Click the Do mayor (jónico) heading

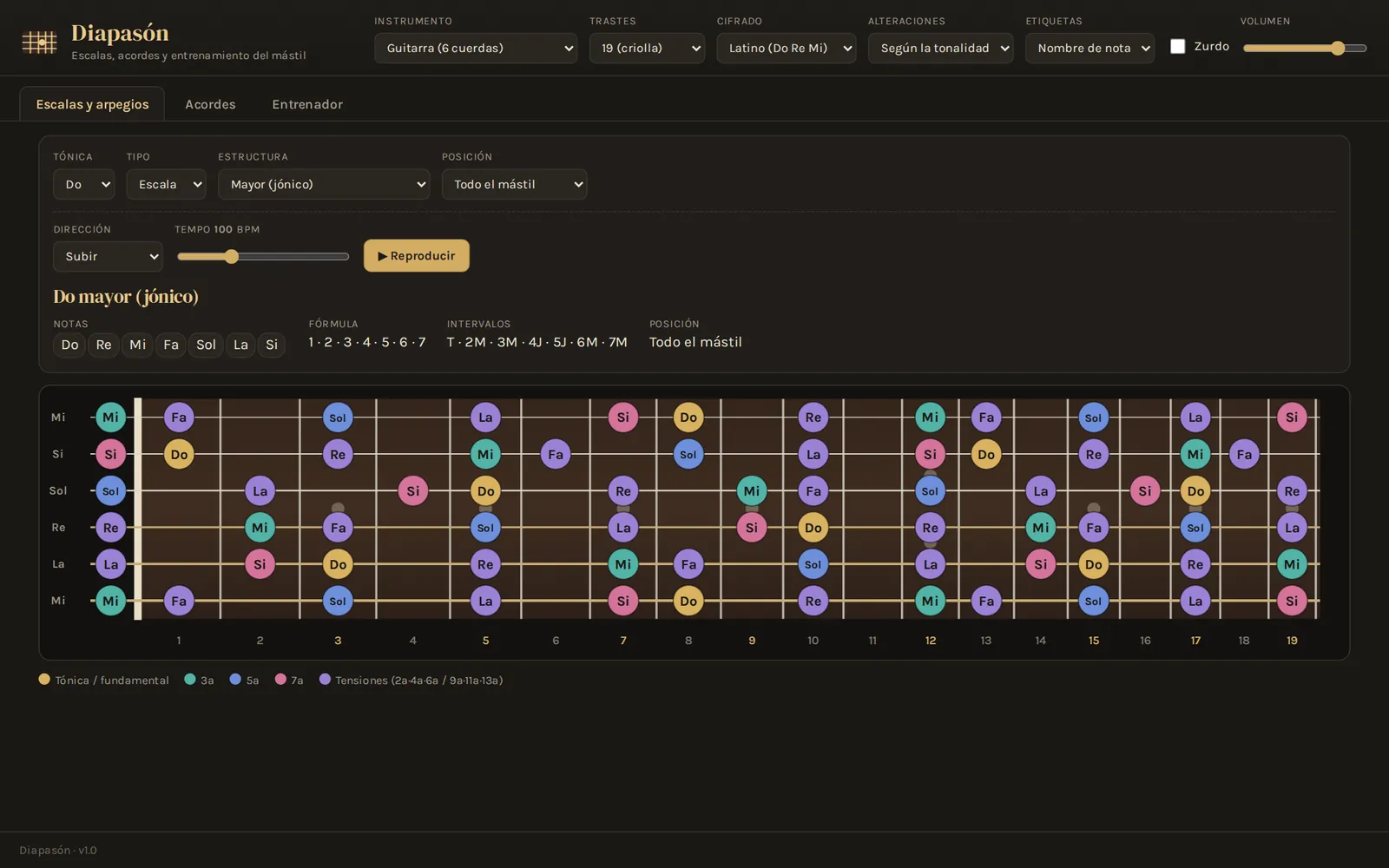click(x=126, y=296)
